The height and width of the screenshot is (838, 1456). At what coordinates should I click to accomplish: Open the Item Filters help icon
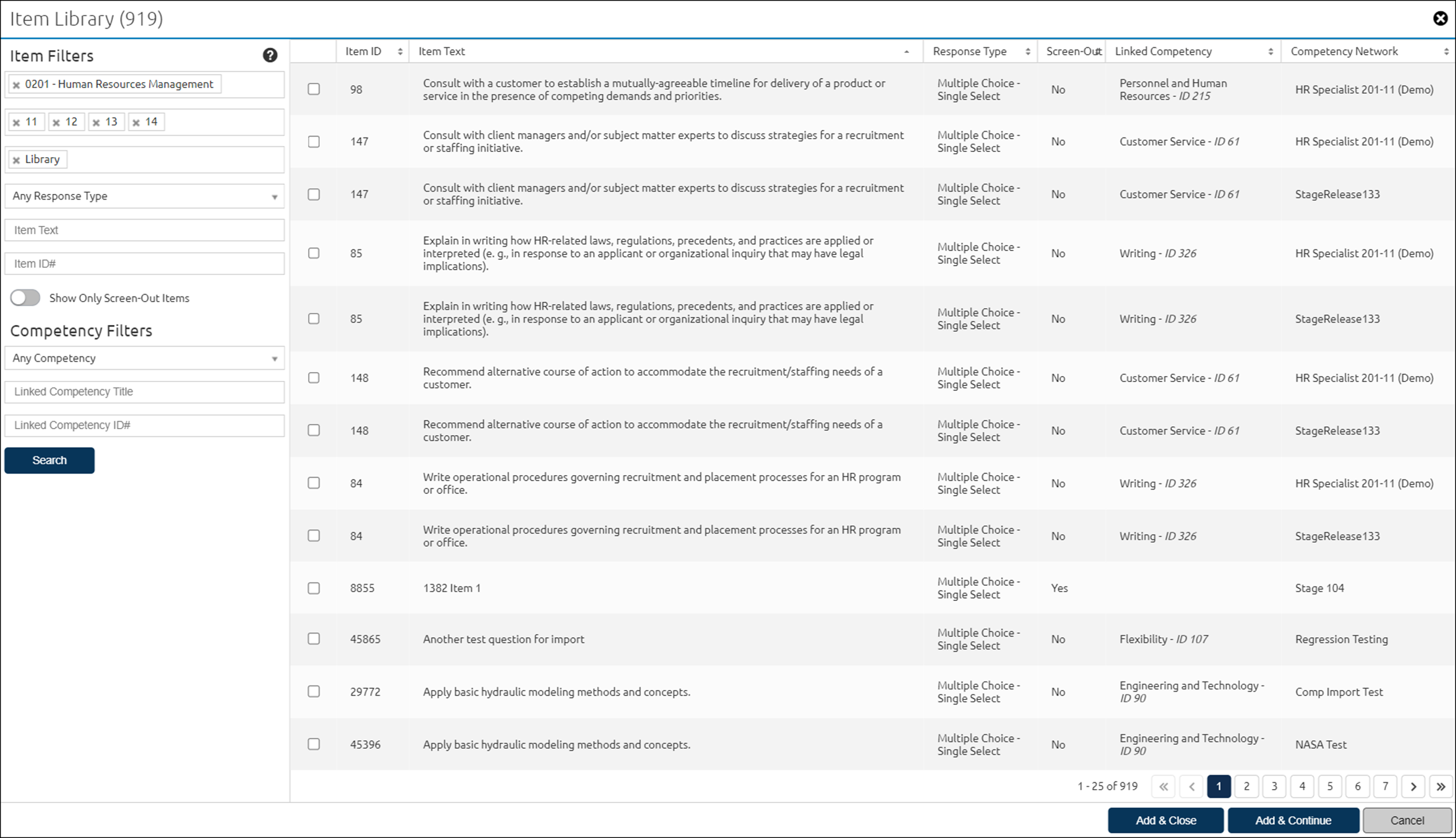[x=270, y=55]
